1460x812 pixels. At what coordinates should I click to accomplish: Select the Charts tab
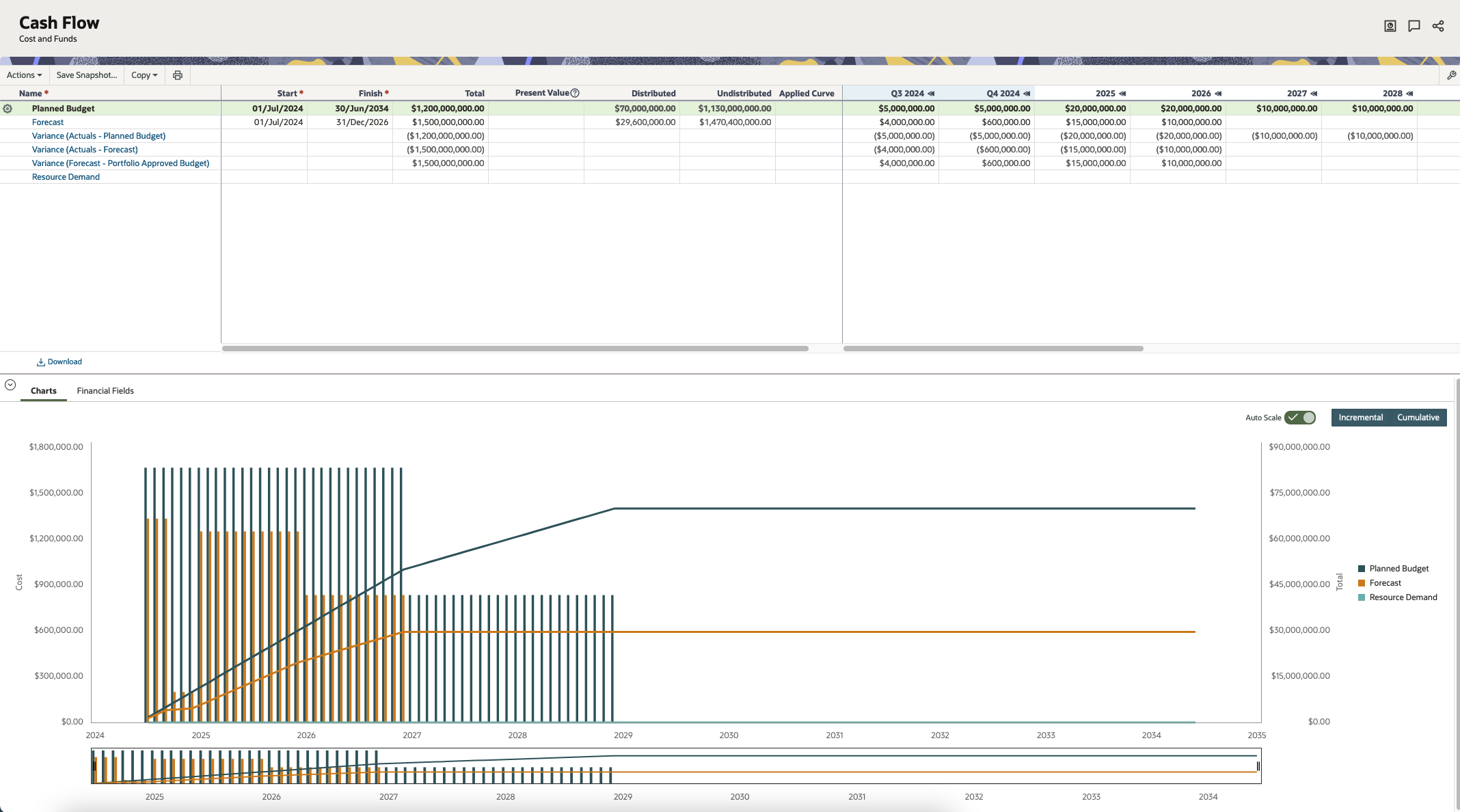click(44, 391)
